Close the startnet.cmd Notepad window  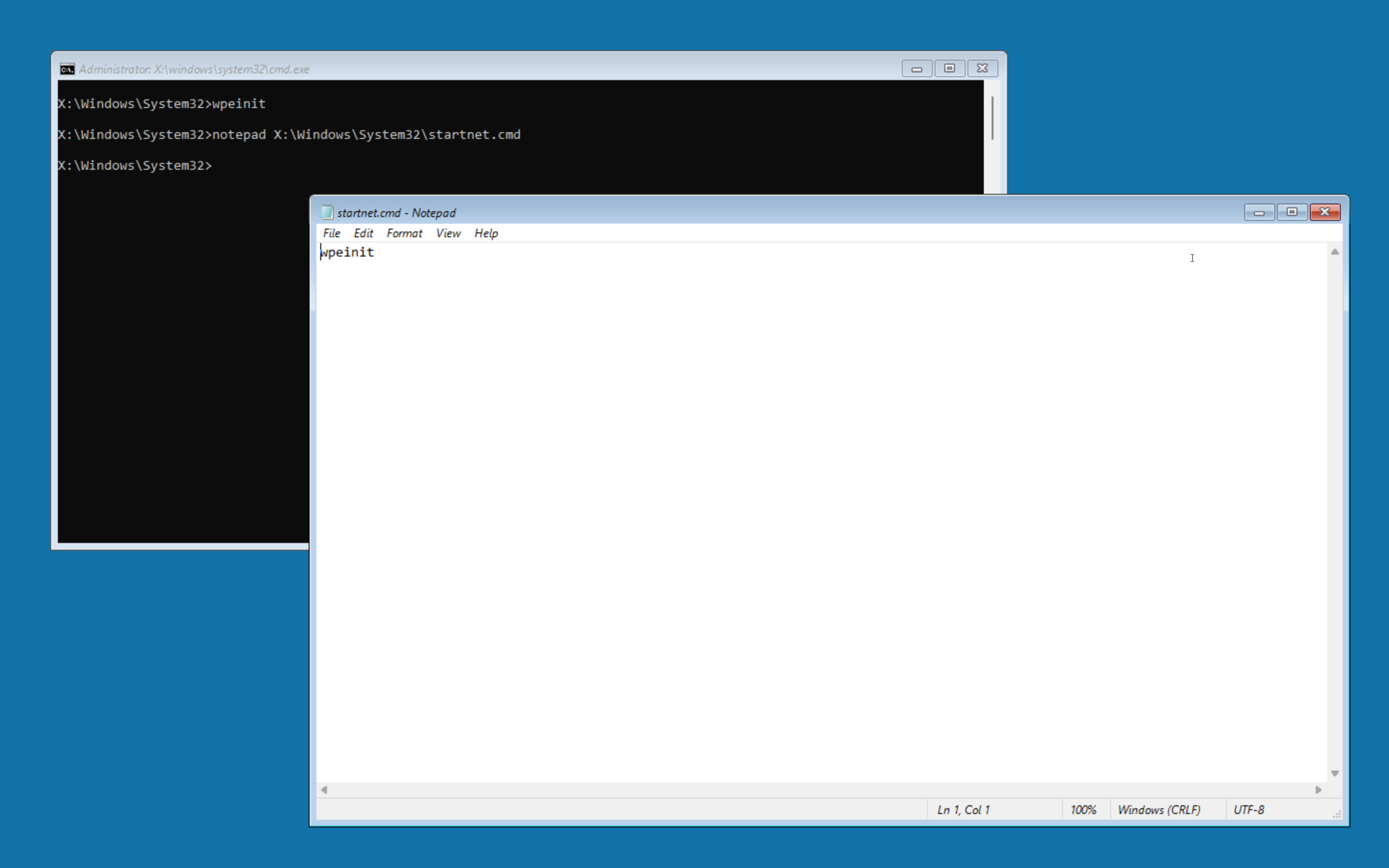click(1325, 212)
